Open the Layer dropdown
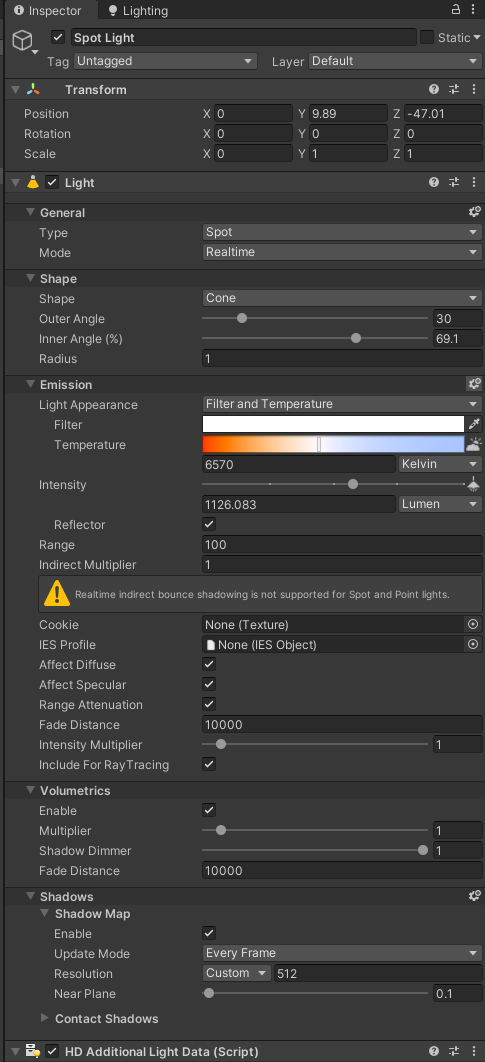The image size is (485, 1062). point(396,61)
